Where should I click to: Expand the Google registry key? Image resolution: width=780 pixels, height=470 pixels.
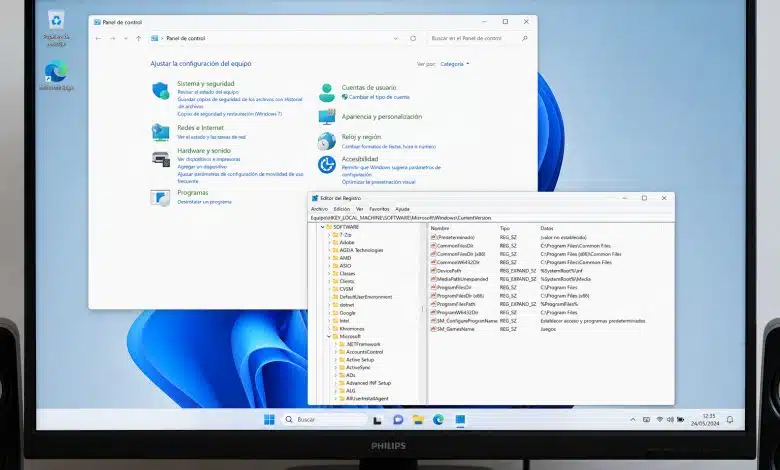point(329,313)
